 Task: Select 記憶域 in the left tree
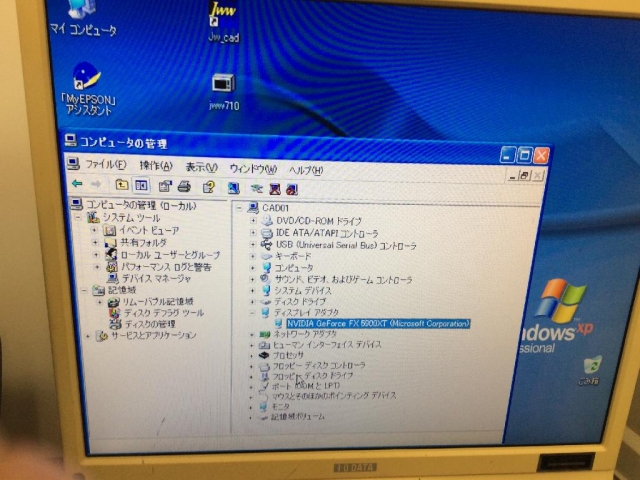pos(122,290)
